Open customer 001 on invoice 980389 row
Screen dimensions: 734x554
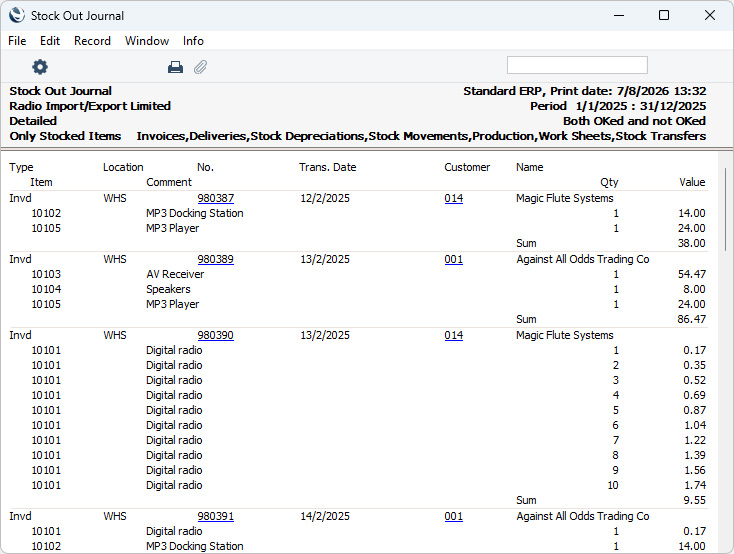(x=454, y=259)
